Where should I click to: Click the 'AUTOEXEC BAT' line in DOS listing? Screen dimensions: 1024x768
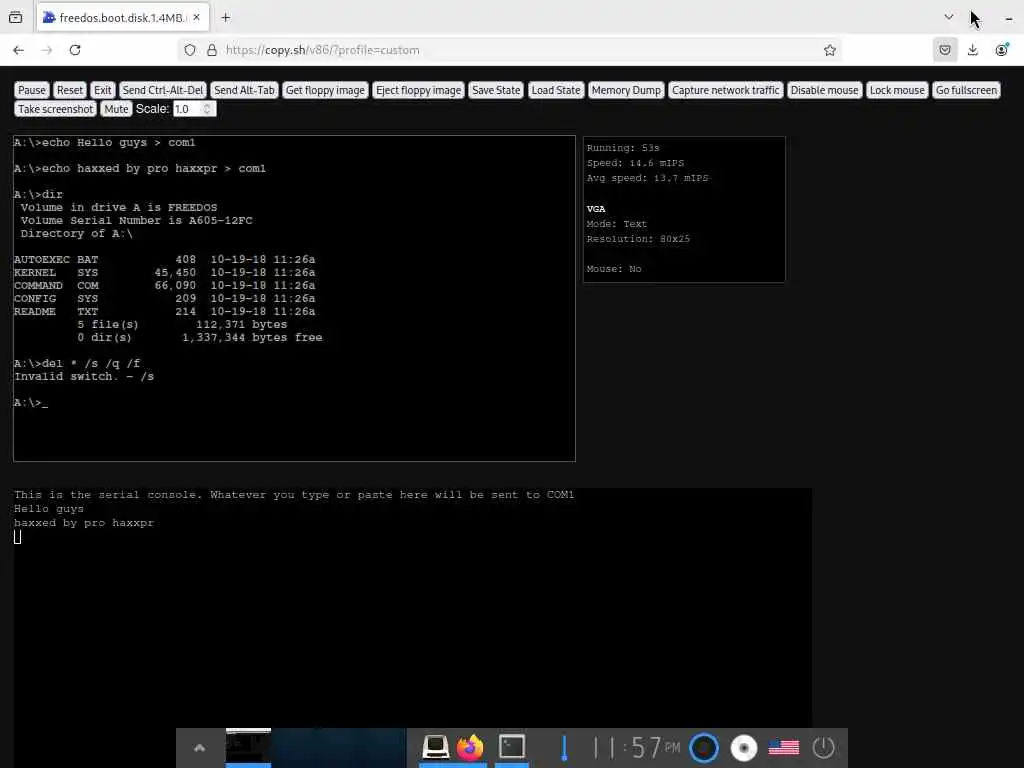click(x=165, y=259)
